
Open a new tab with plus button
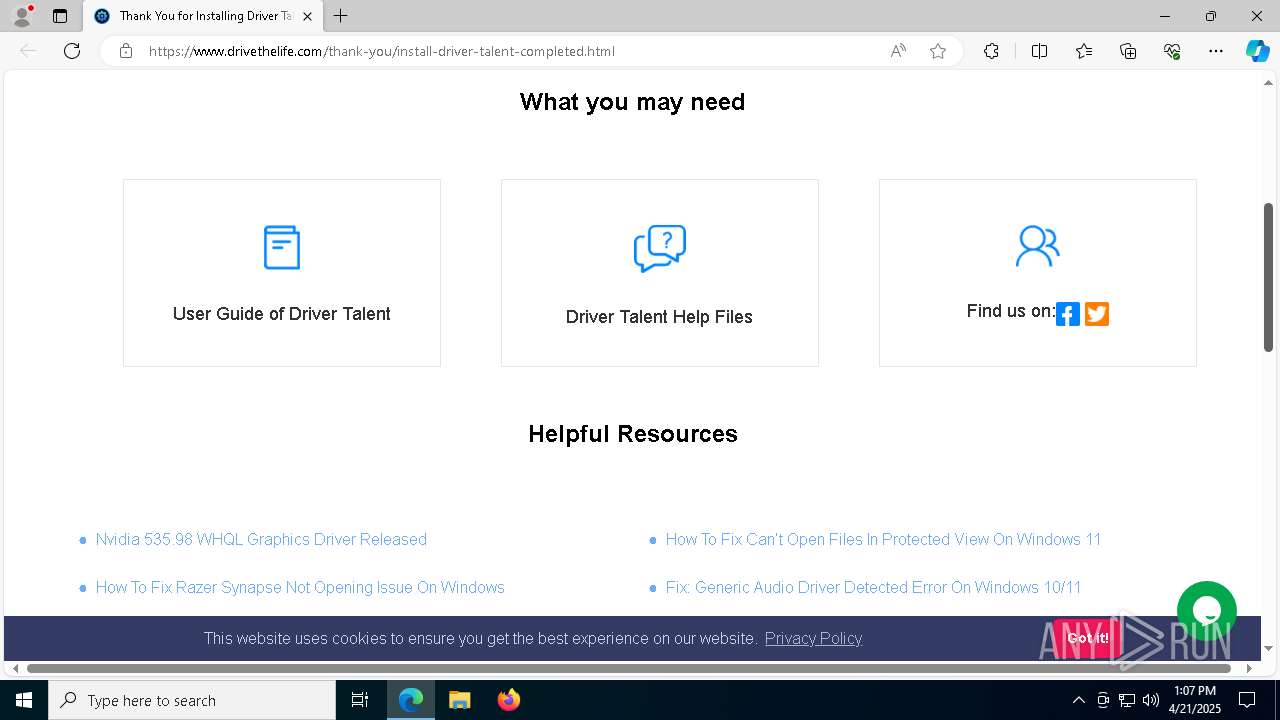click(x=341, y=16)
